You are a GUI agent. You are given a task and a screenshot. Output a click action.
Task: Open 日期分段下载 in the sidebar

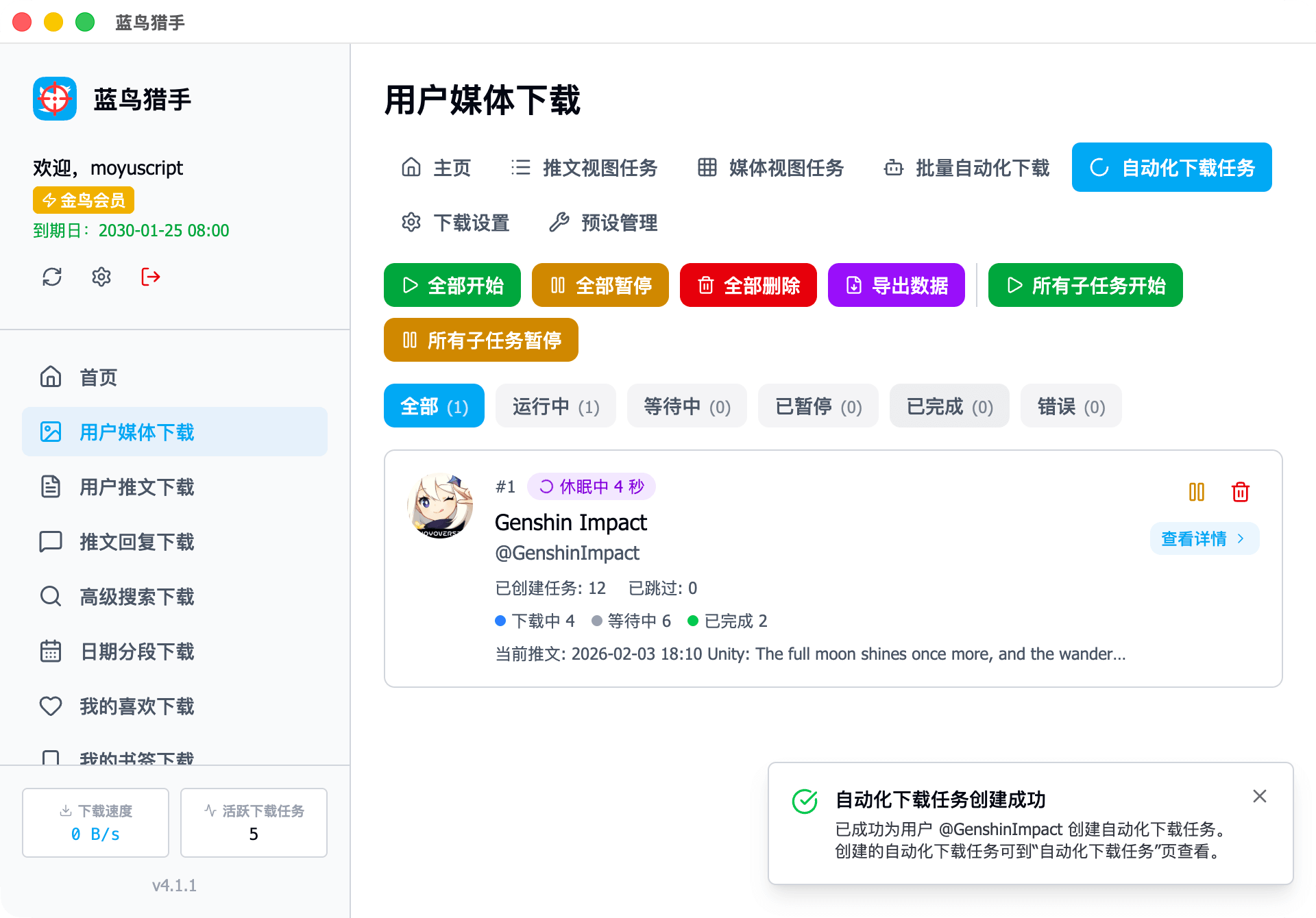coord(137,652)
